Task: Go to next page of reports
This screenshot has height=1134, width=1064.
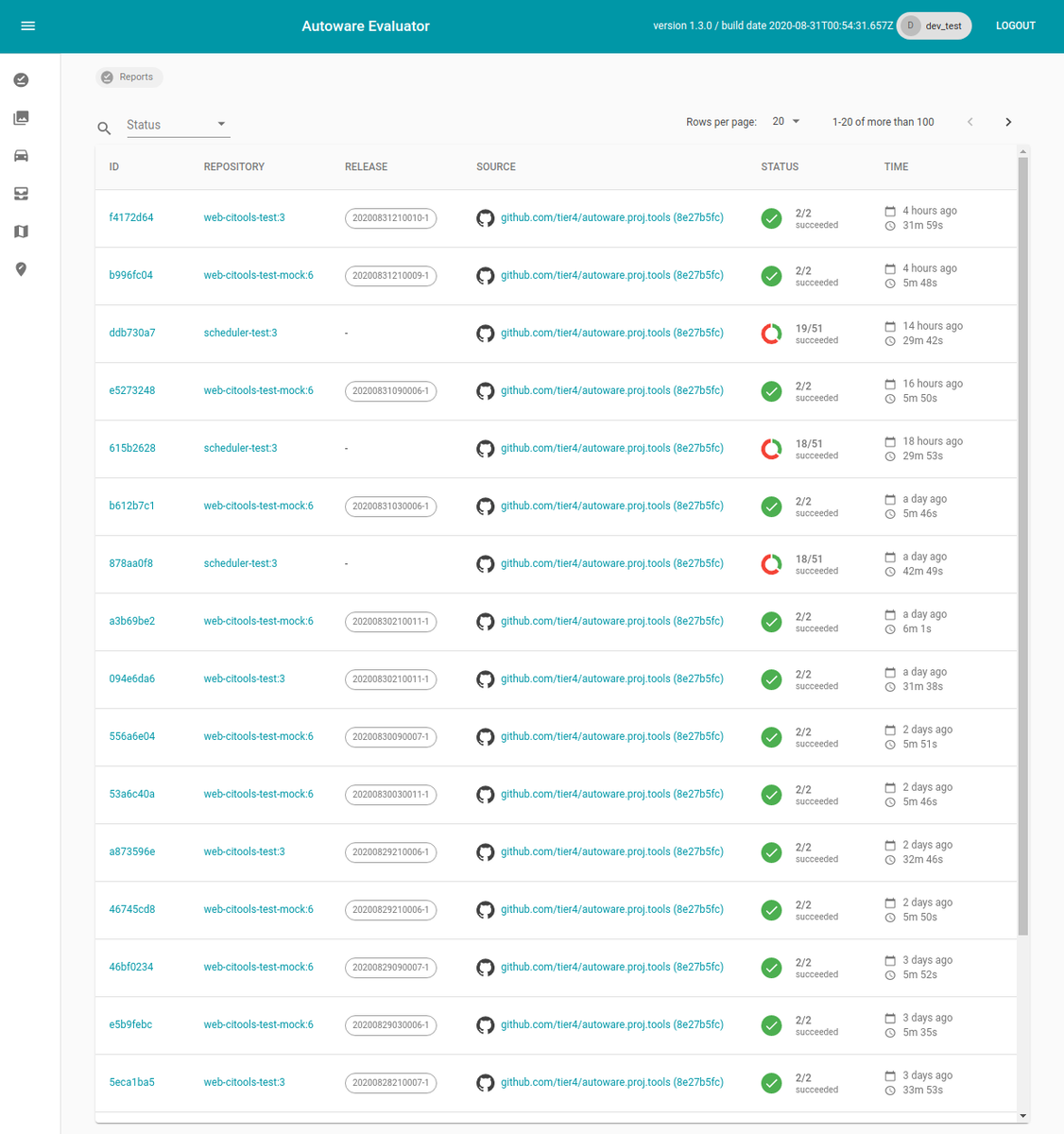Action: (x=1008, y=122)
